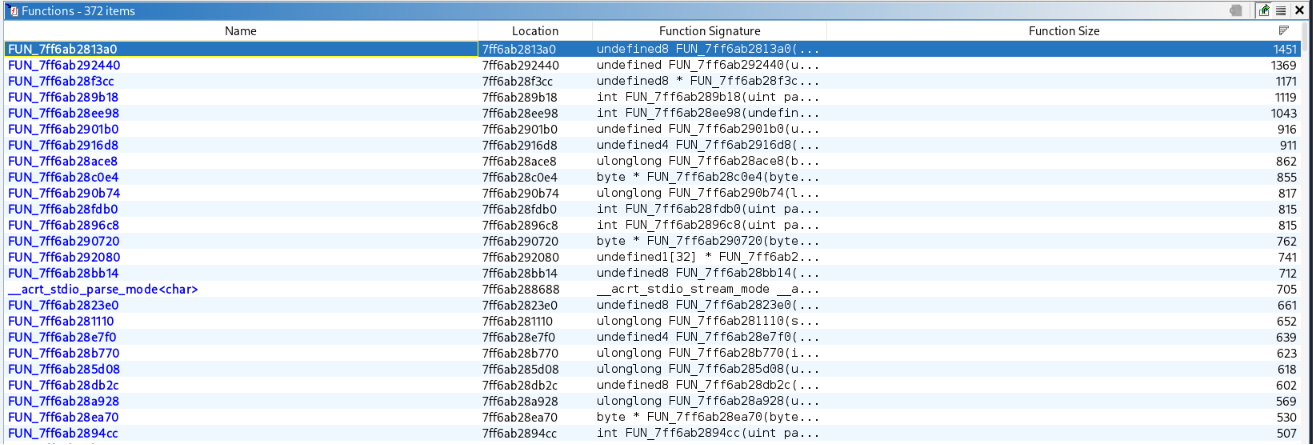Click function size value 1451
1313x445 pixels.
coord(1285,49)
